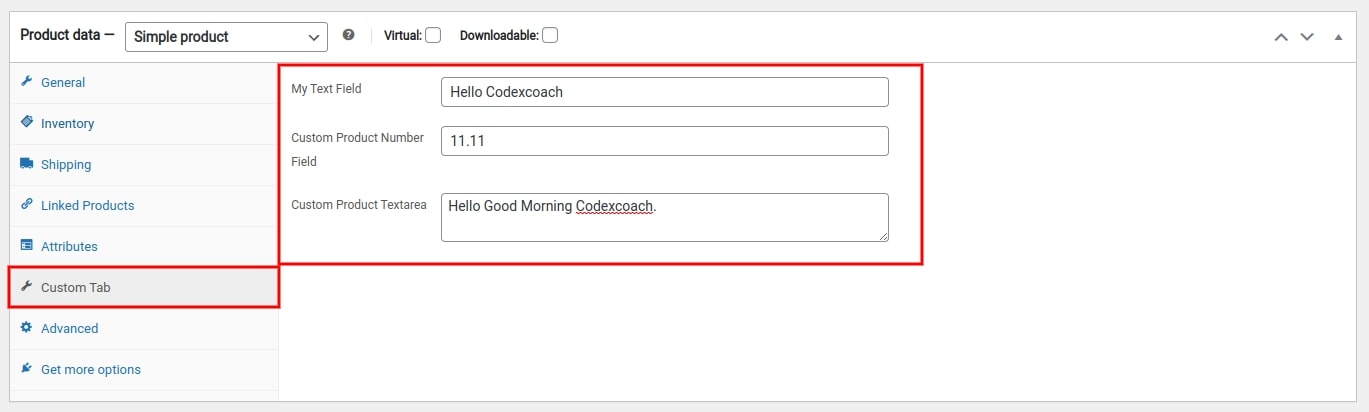This screenshot has width=1369, height=412.
Task: Click the Inventory tag icon
Action: (x=27, y=122)
